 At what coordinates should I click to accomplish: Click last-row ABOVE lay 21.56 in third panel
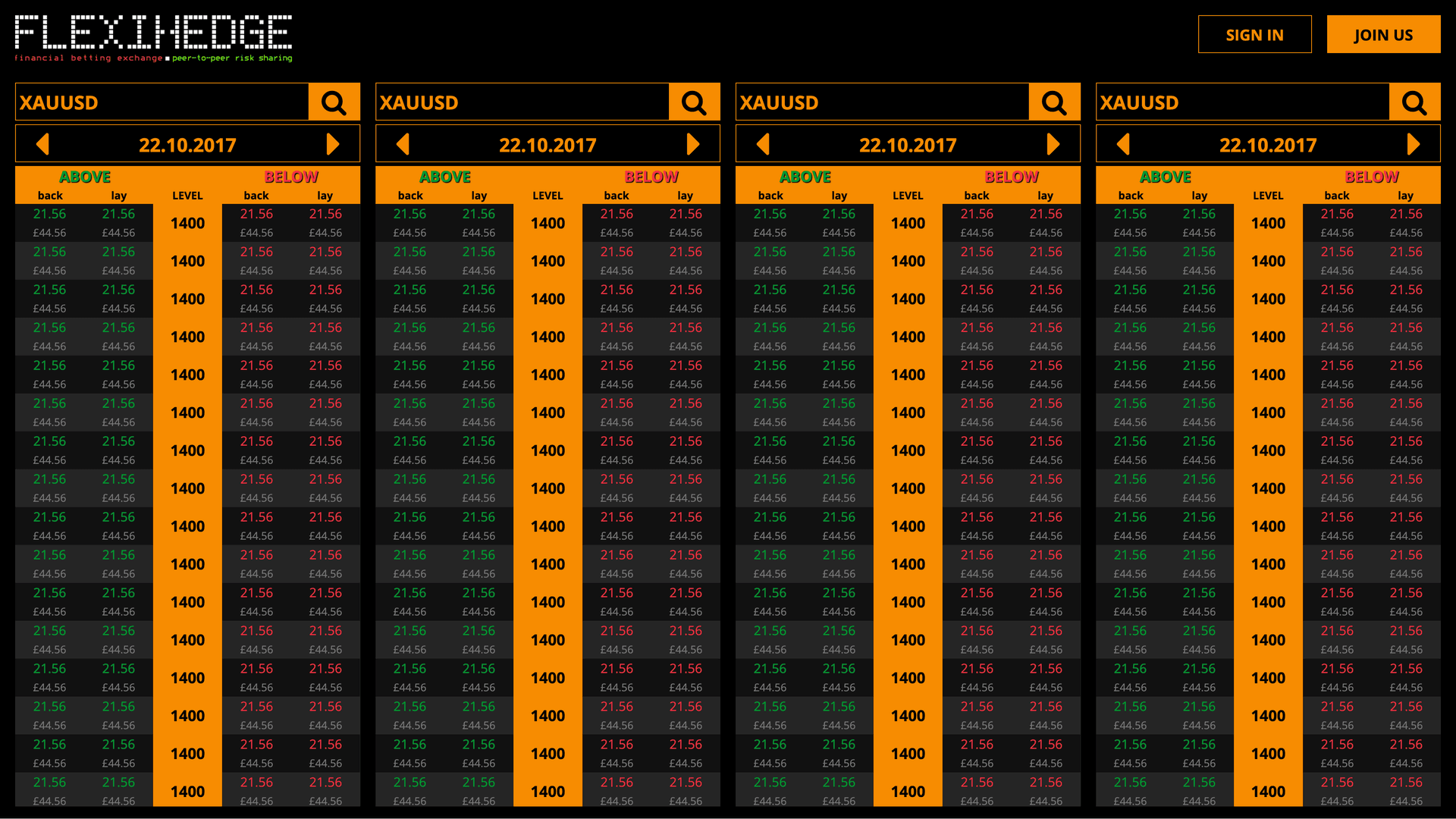(x=839, y=783)
